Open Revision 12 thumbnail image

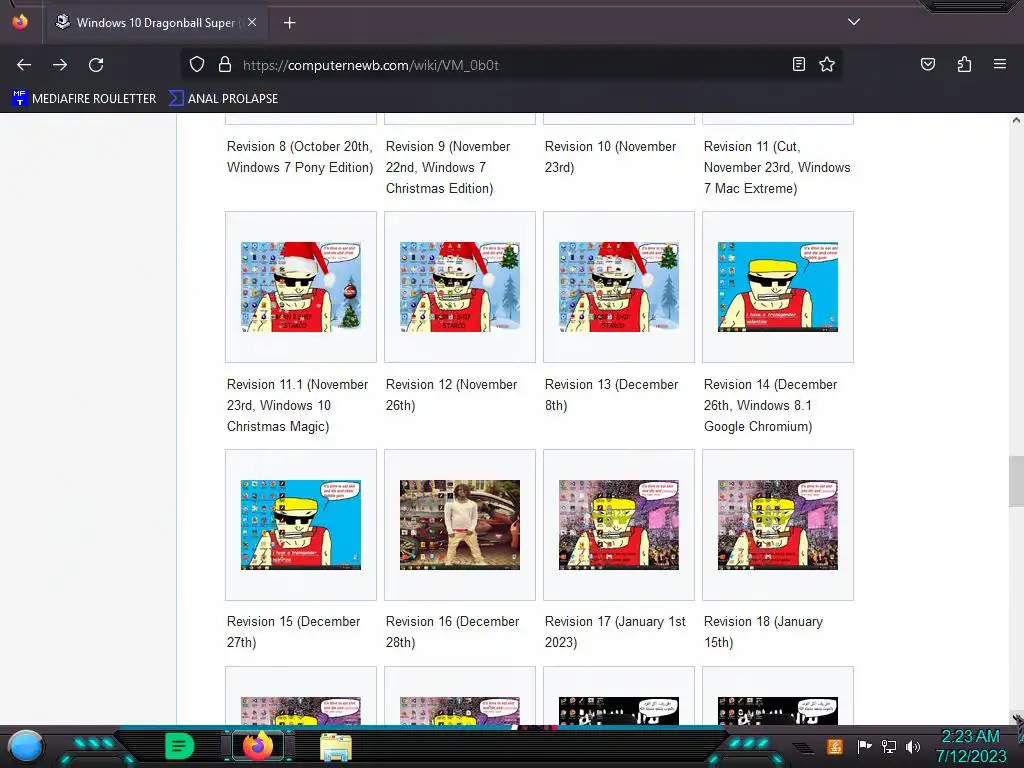[x=460, y=287]
